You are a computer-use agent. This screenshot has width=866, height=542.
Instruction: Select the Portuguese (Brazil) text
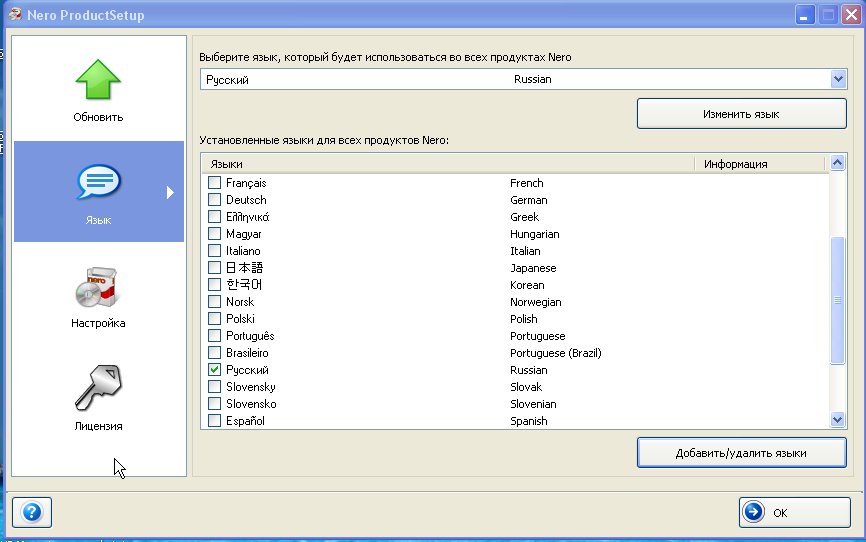(556, 353)
